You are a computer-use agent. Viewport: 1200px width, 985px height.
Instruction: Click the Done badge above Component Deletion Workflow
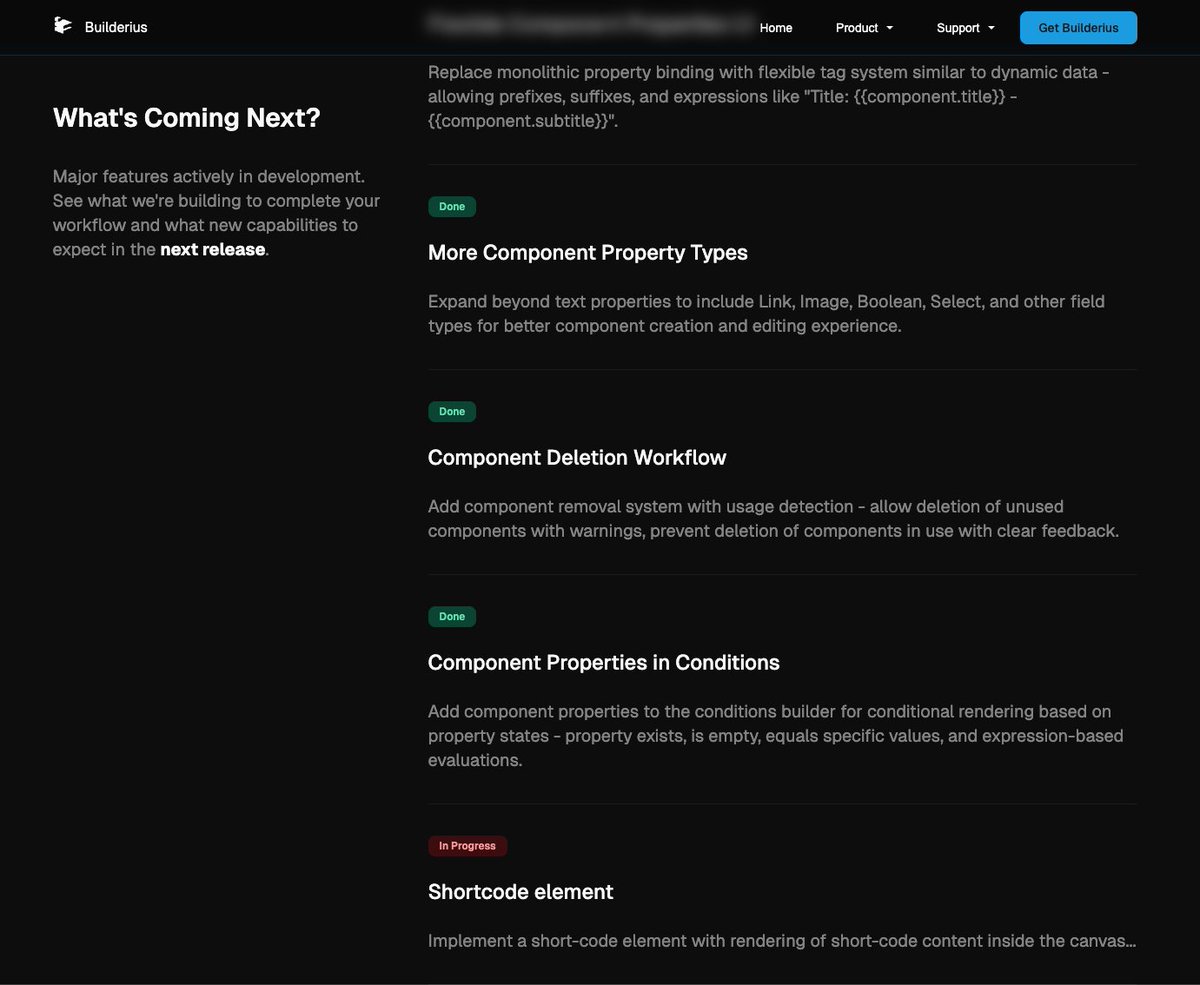(452, 411)
